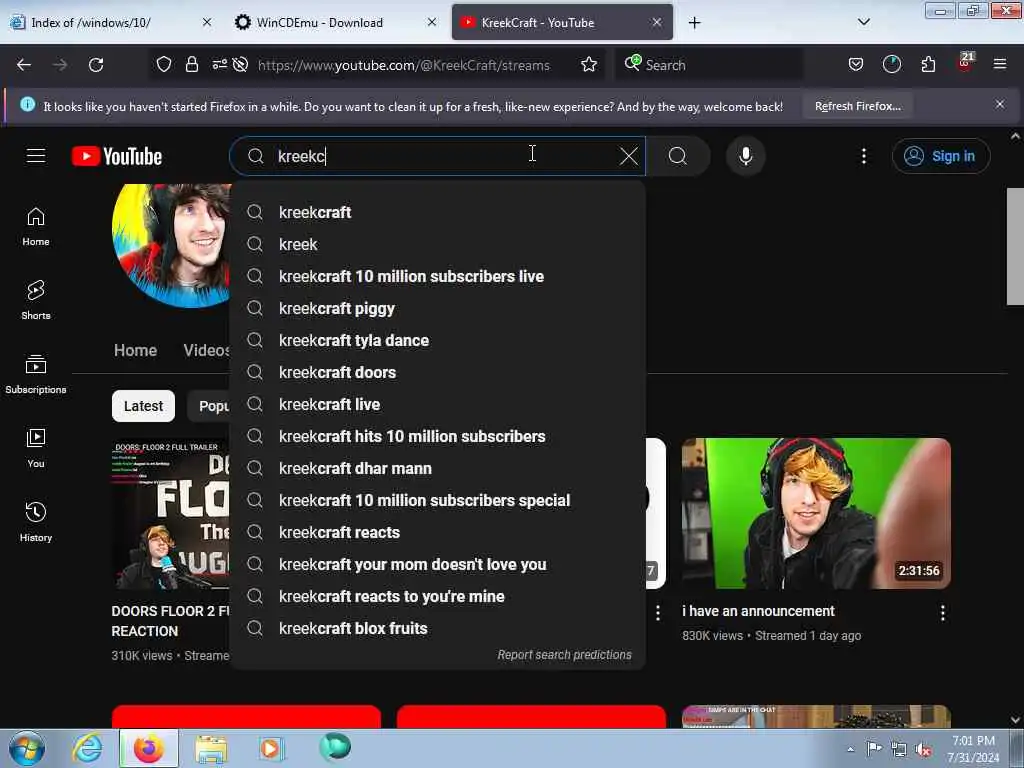Open Subscriptions in the sidebar
The height and width of the screenshot is (768, 1024).
[x=36, y=374]
